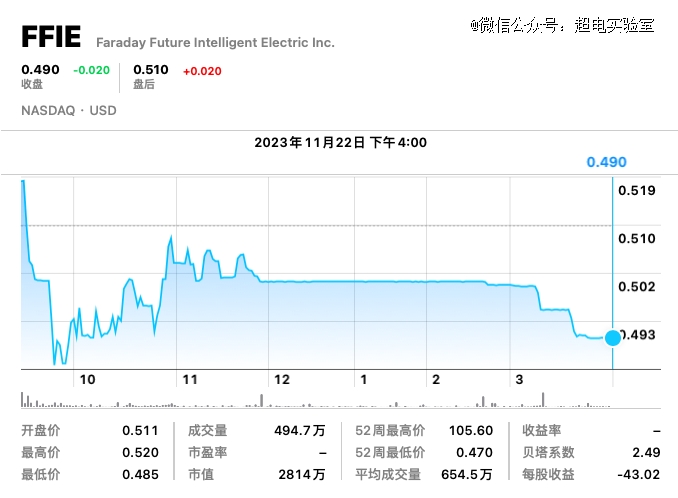
Task: Click the volume bars below the chart
Action: (x=316, y=400)
